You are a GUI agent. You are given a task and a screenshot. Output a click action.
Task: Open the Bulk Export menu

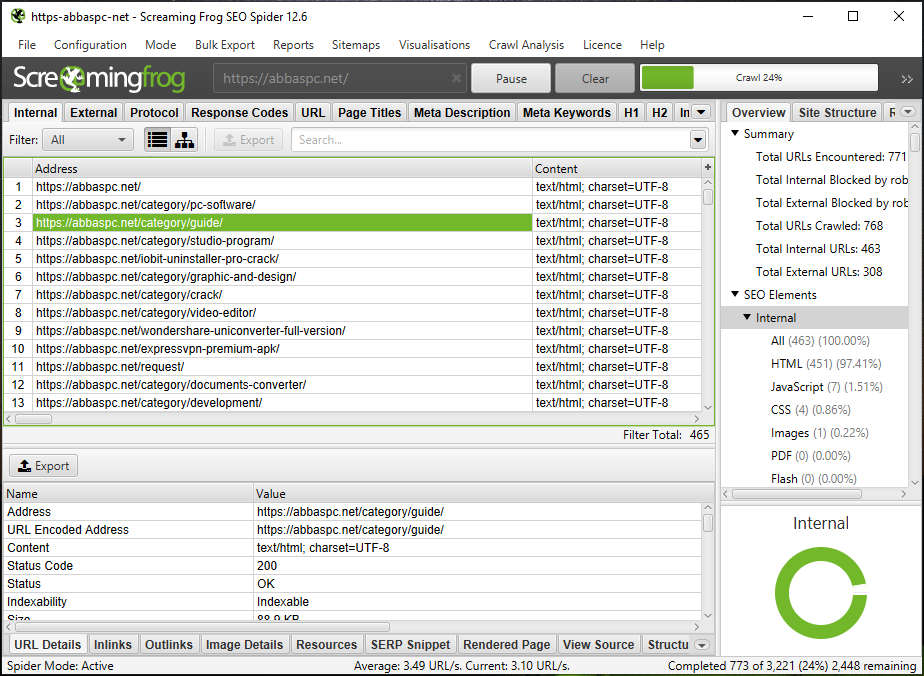(225, 45)
